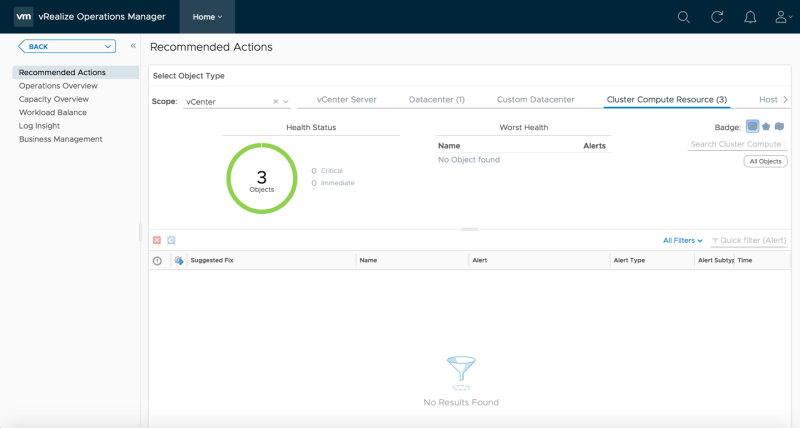Toggle the first square badge view
The height and width of the screenshot is (428, 800).
pyautogui.click(x=752, y=127)
